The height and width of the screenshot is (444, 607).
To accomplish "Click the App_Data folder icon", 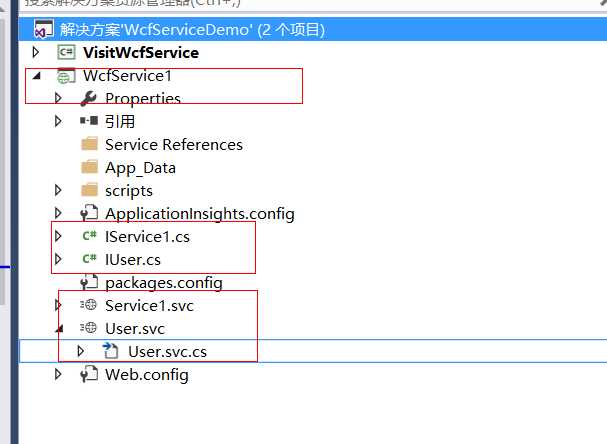I will coord(90,167).
